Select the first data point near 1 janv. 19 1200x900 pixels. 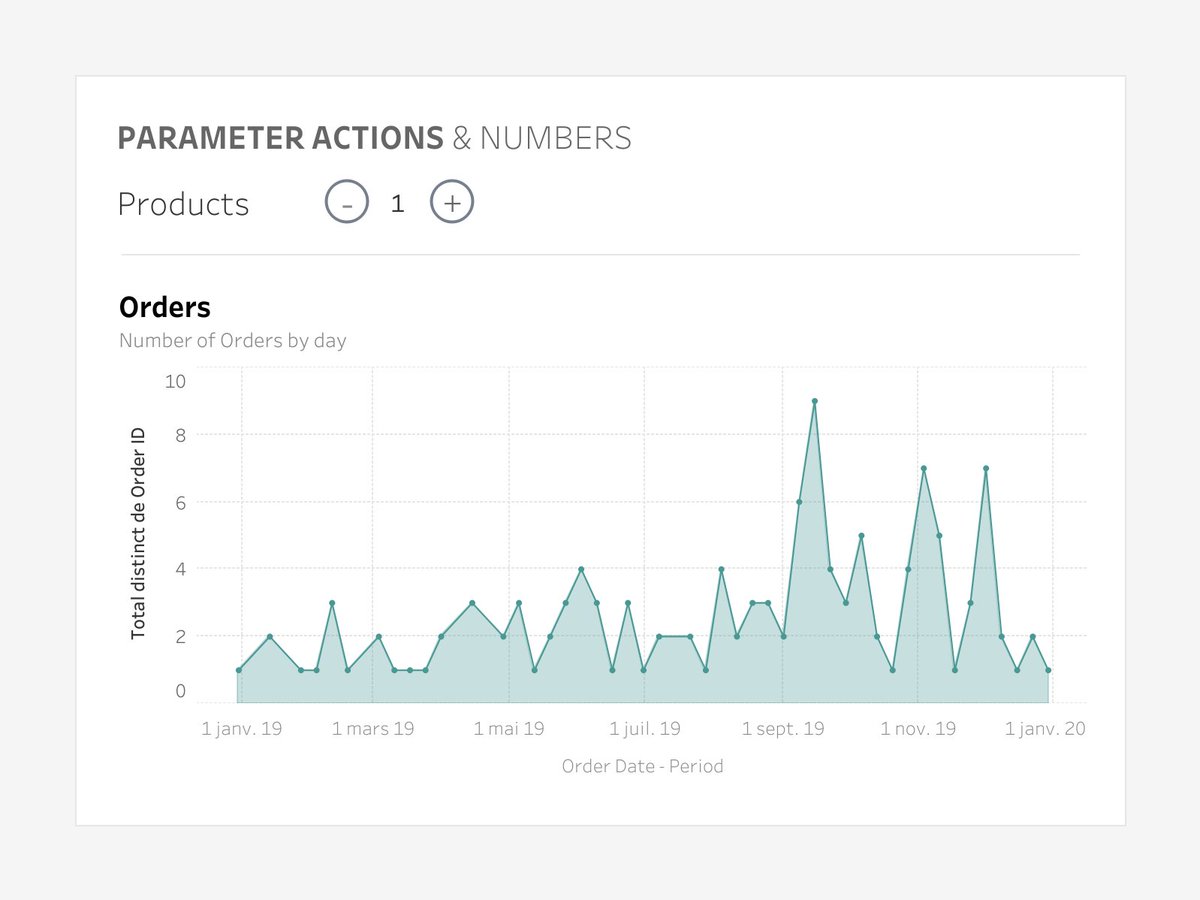[238, 668]
